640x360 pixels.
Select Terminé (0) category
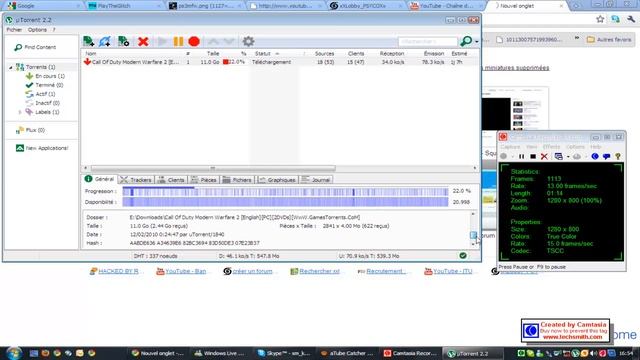[49, 85]
